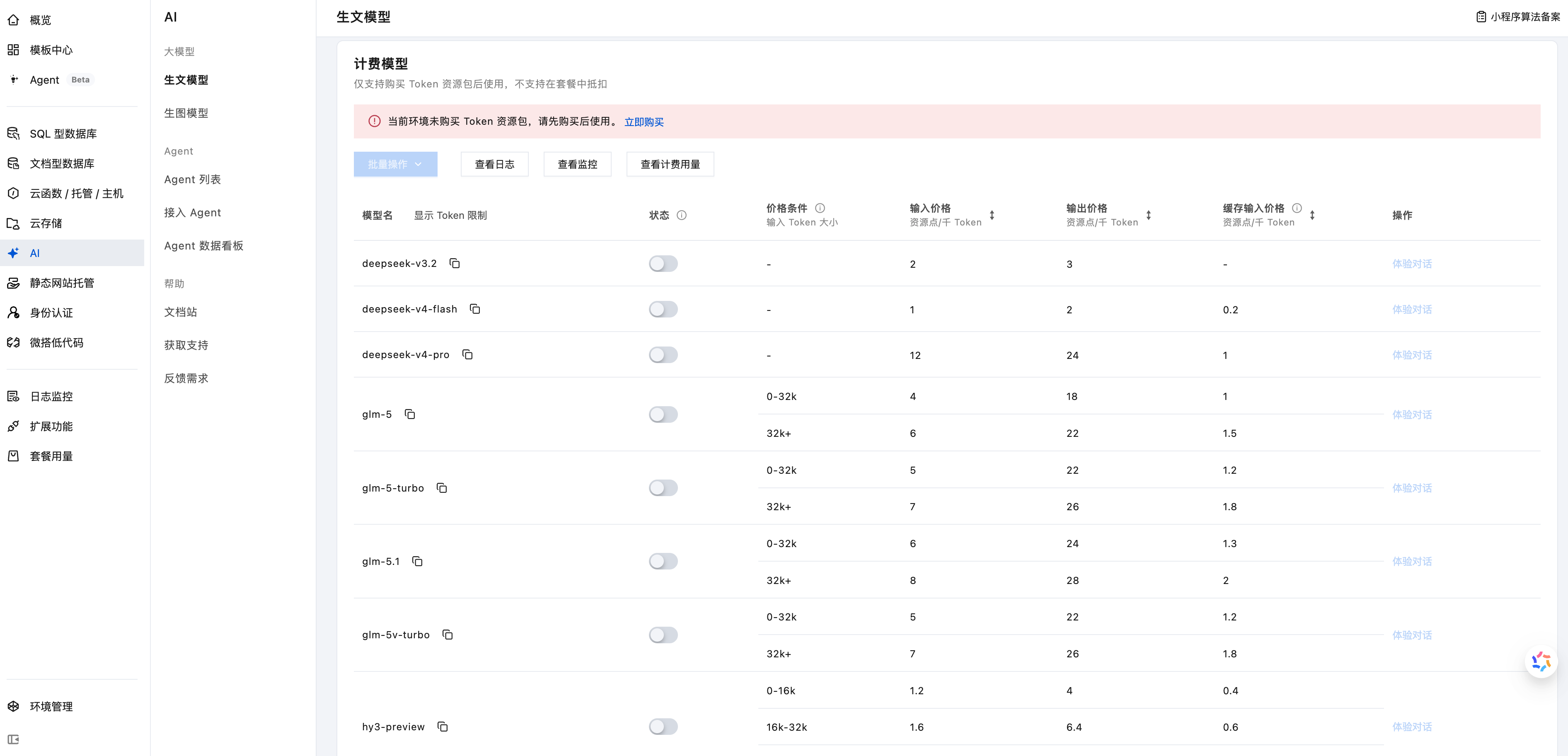Toggle the glm-5-turbo status switch
Screen dimensions: 1568x756
(x=663, y=488)
